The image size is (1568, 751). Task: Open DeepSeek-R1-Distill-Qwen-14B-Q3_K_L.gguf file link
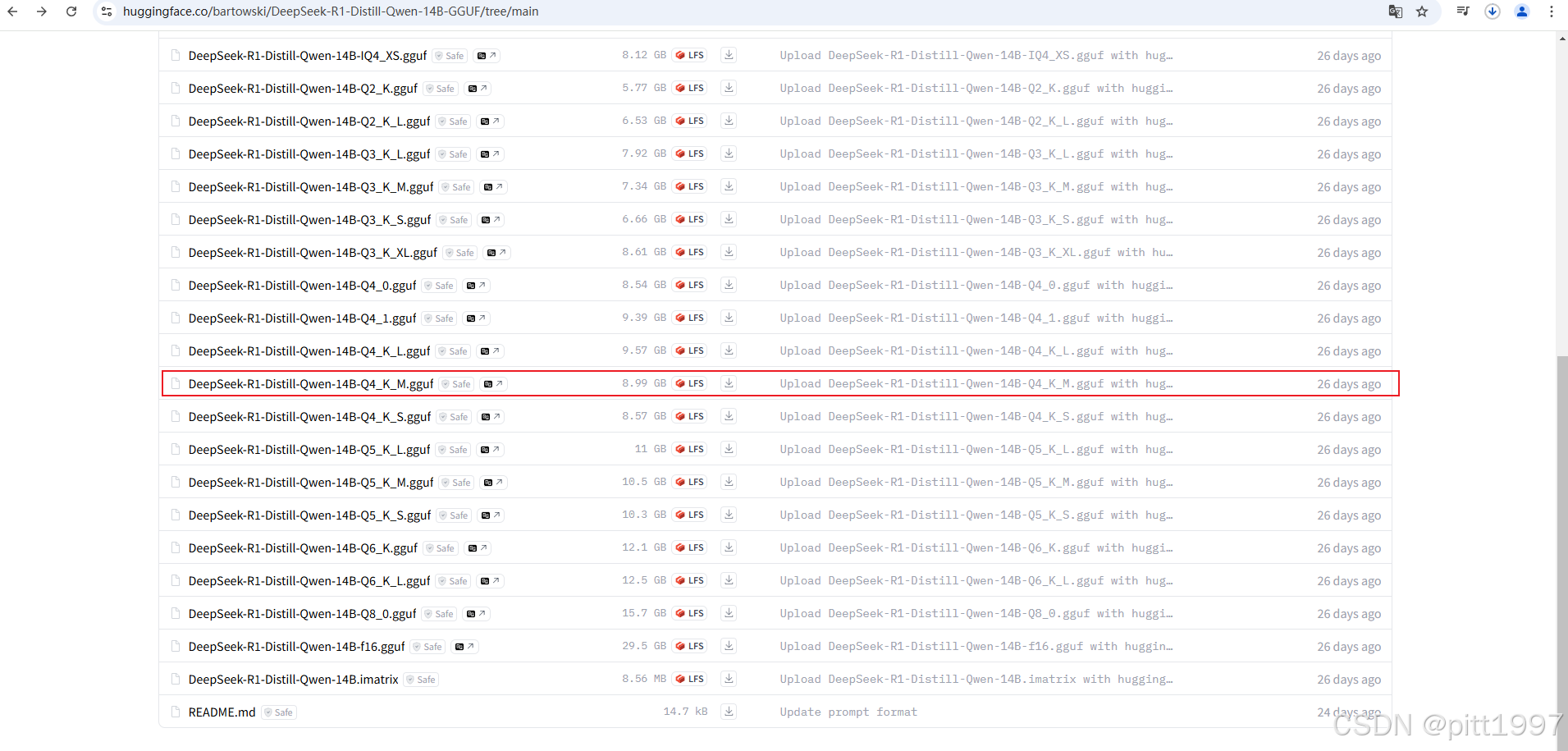coord(309,154)
